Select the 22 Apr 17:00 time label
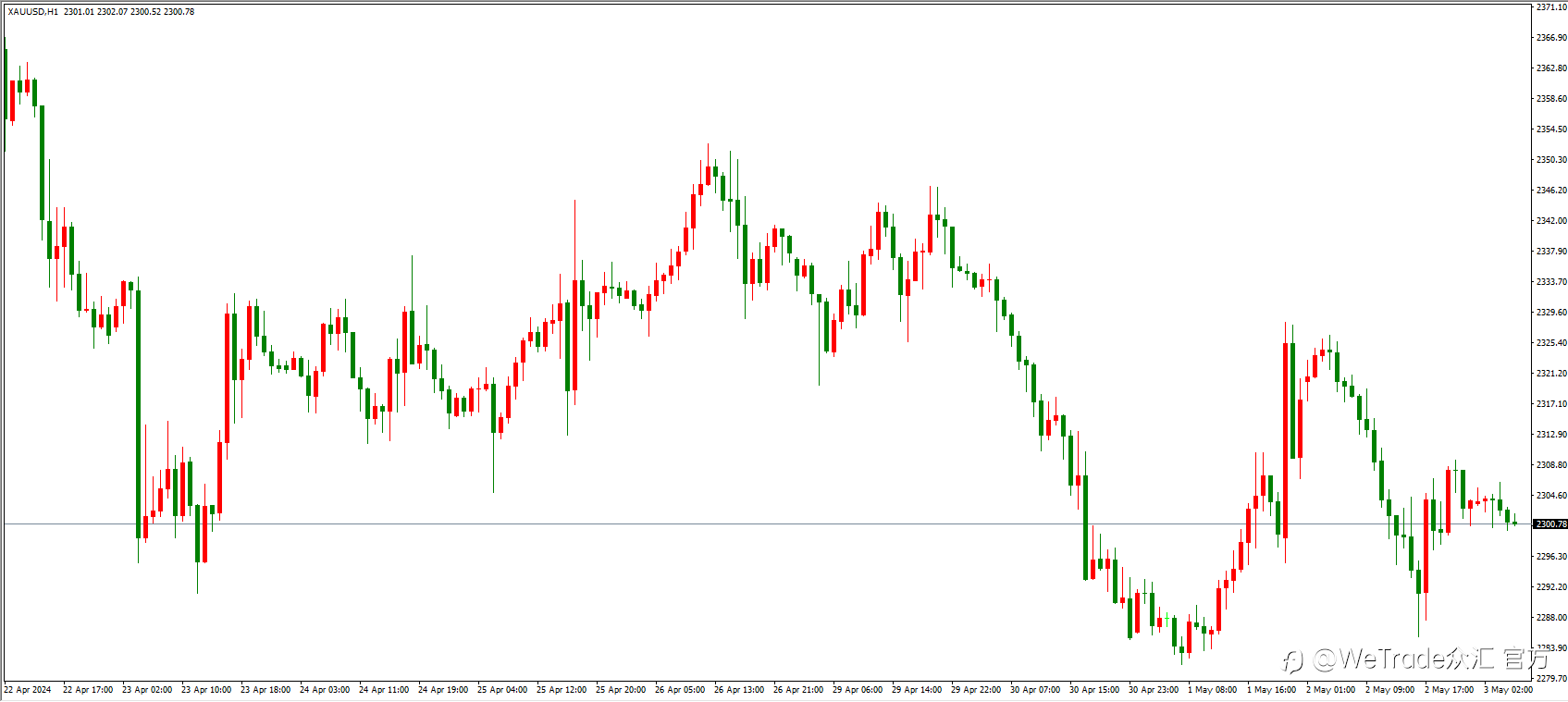The height and width of the screenshot is (702, 1568). (x=88, y=690)
